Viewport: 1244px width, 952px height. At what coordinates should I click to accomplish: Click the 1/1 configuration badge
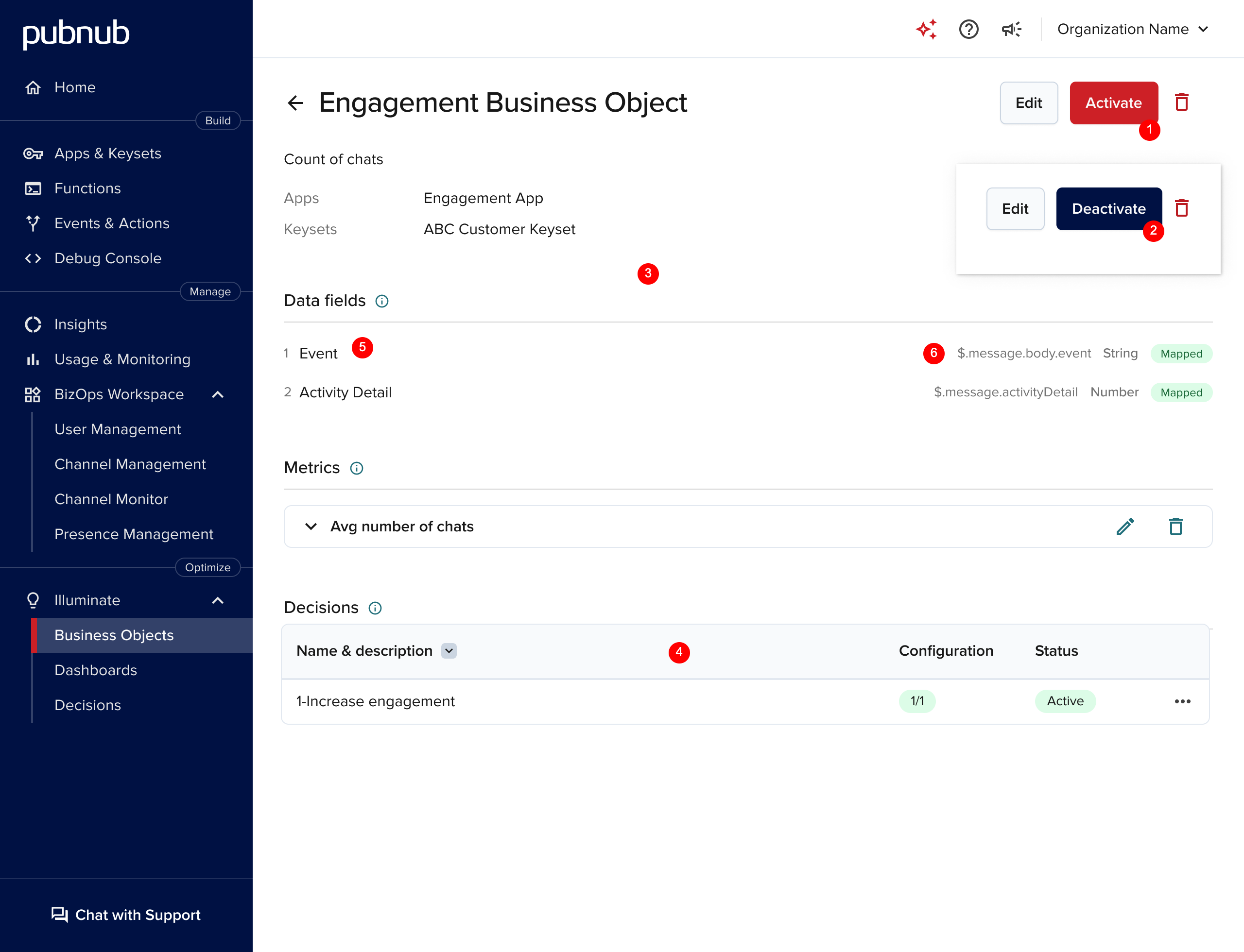[x=917, y=701]
